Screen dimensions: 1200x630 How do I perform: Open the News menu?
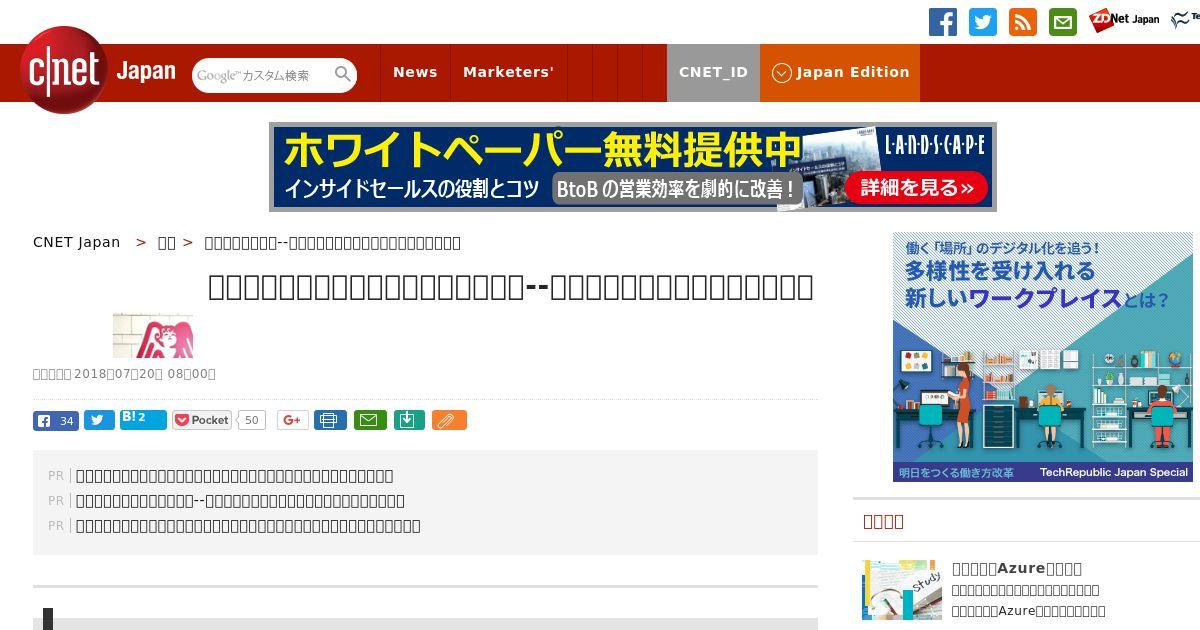[415, 73]
